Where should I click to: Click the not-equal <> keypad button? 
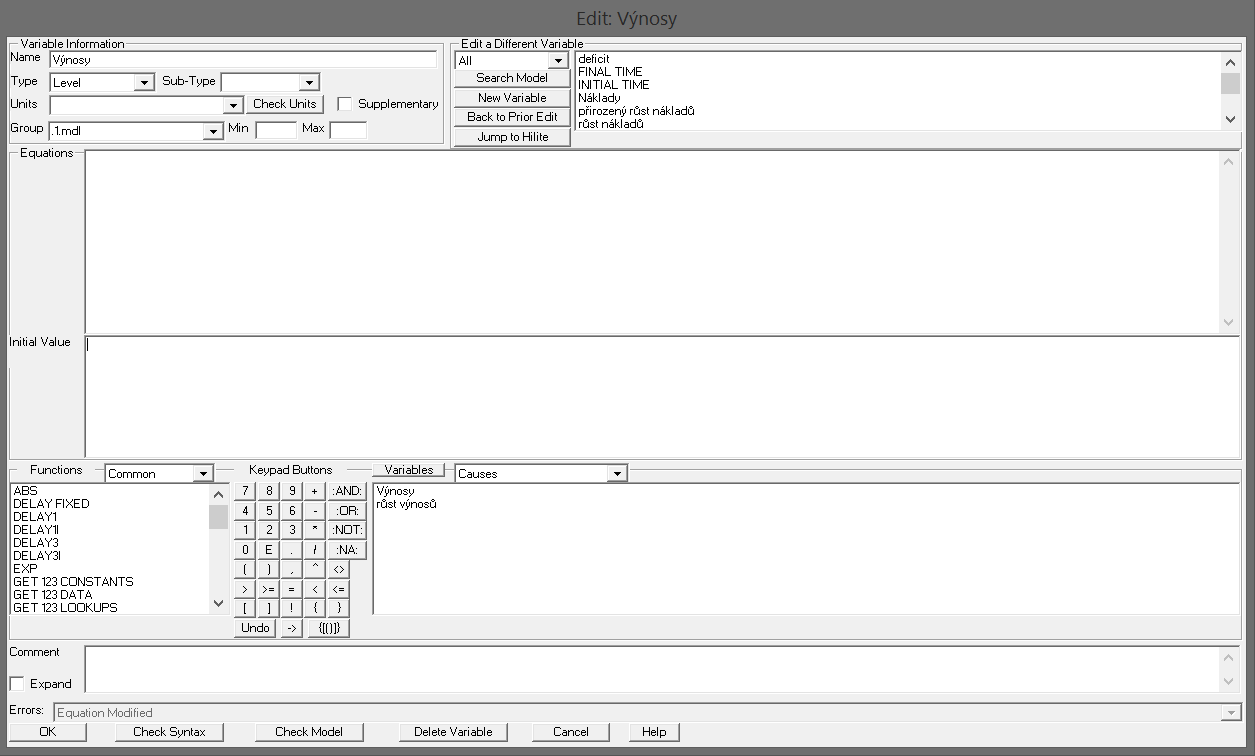[x=339, y=569]
